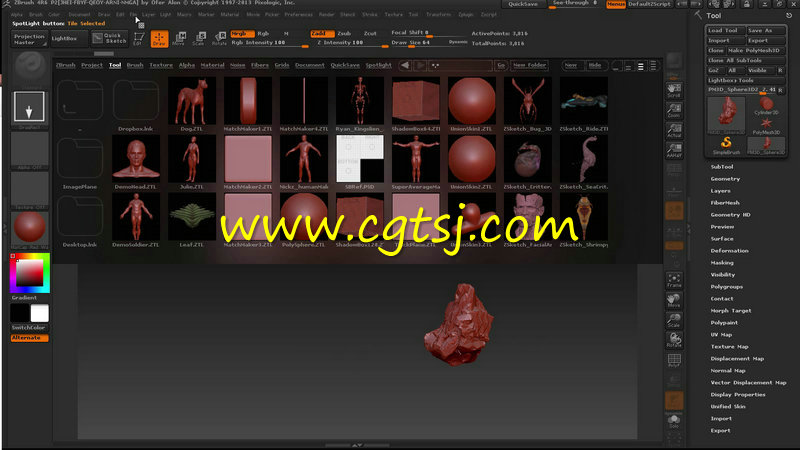
Task: Click the Move view icon in right shelf
Action: point(674,300)
